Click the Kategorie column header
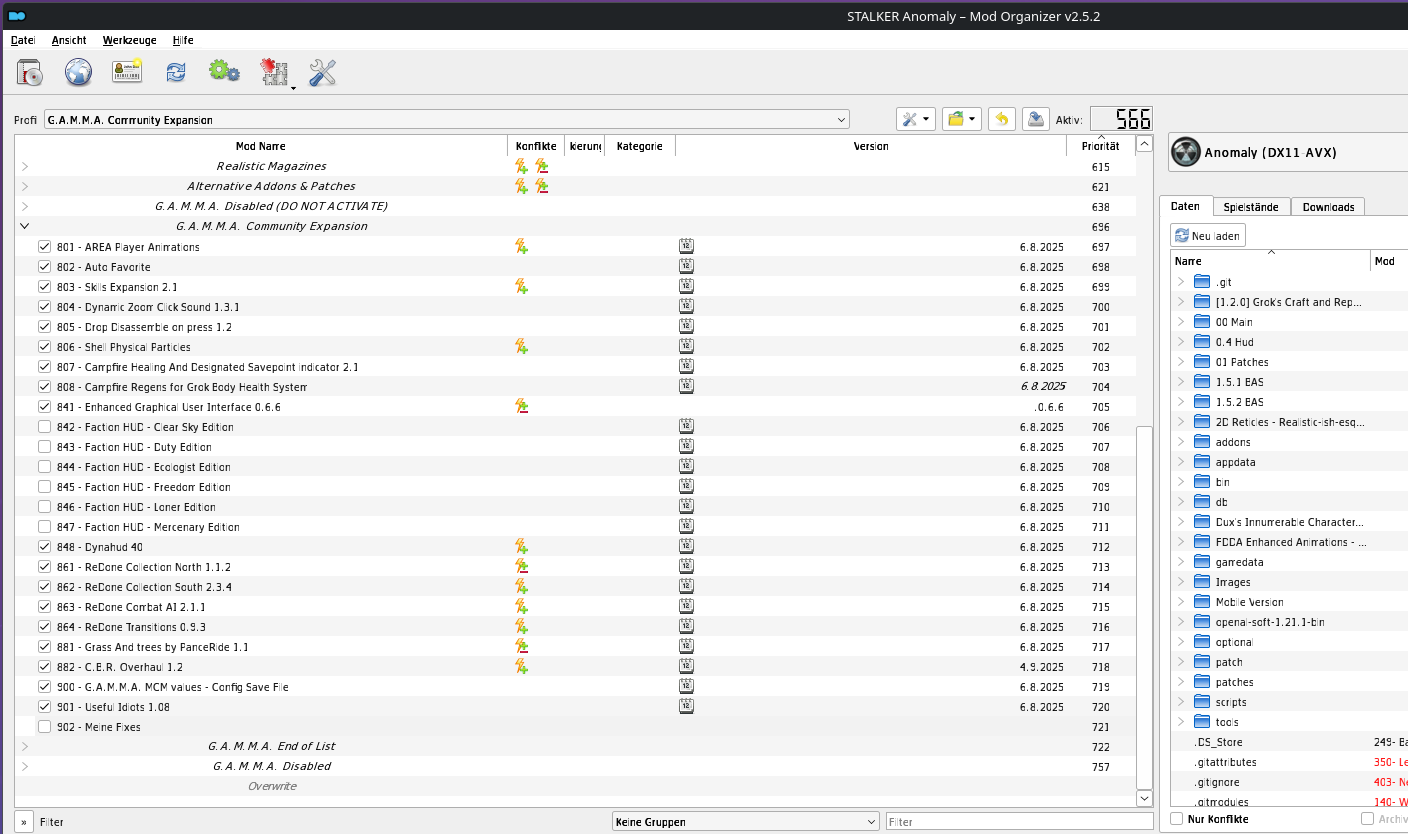This screenshot has height=834, width=1408. (x=639, y=146)
